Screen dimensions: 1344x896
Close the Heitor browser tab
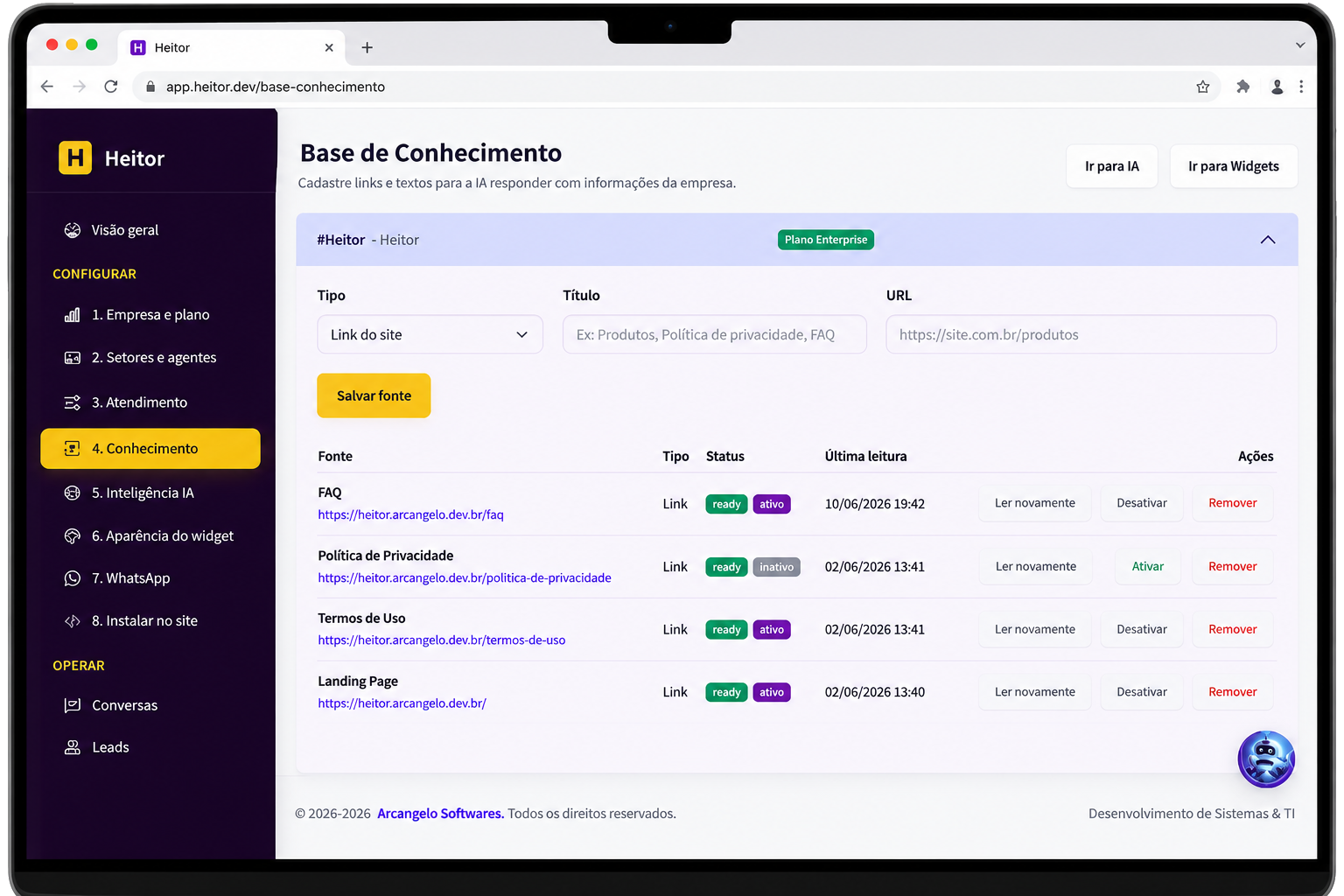[329, 48]
